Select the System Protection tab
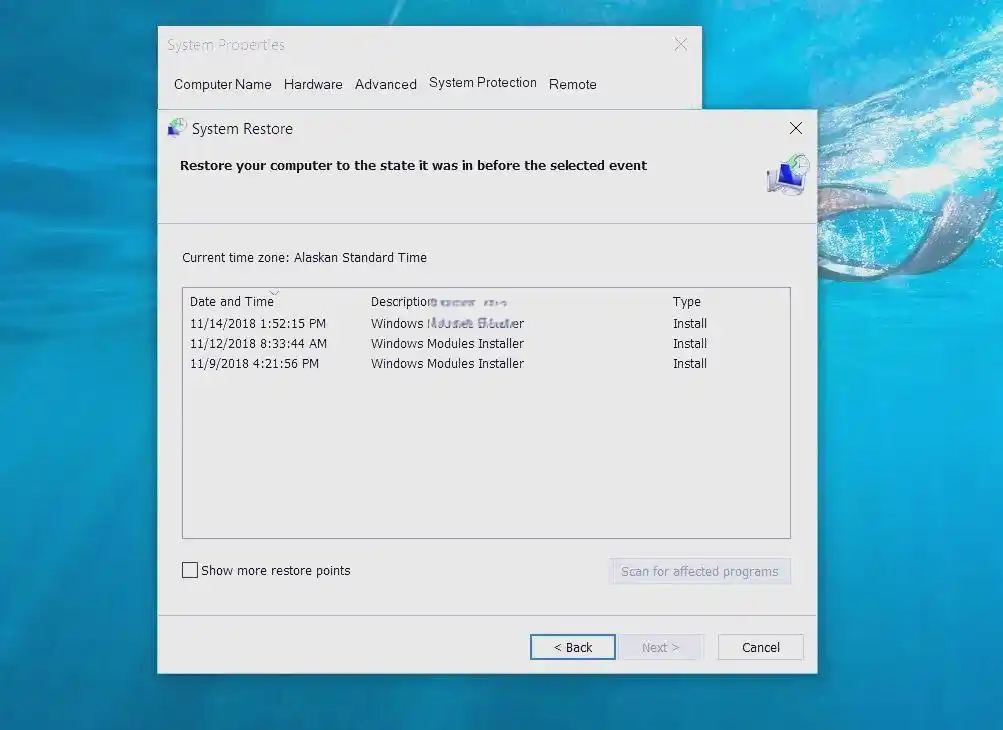Image resolution: width=1003 pixels, height=730 pixels. click(x=483, y=83)
